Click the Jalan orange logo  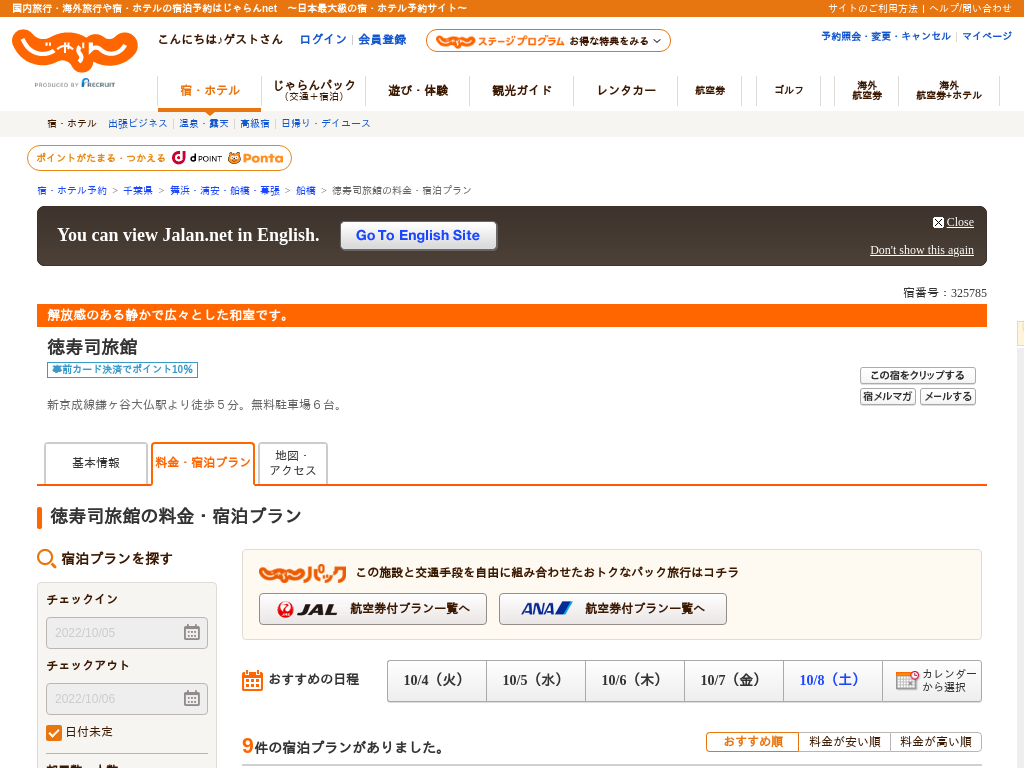tap(74, 50)
